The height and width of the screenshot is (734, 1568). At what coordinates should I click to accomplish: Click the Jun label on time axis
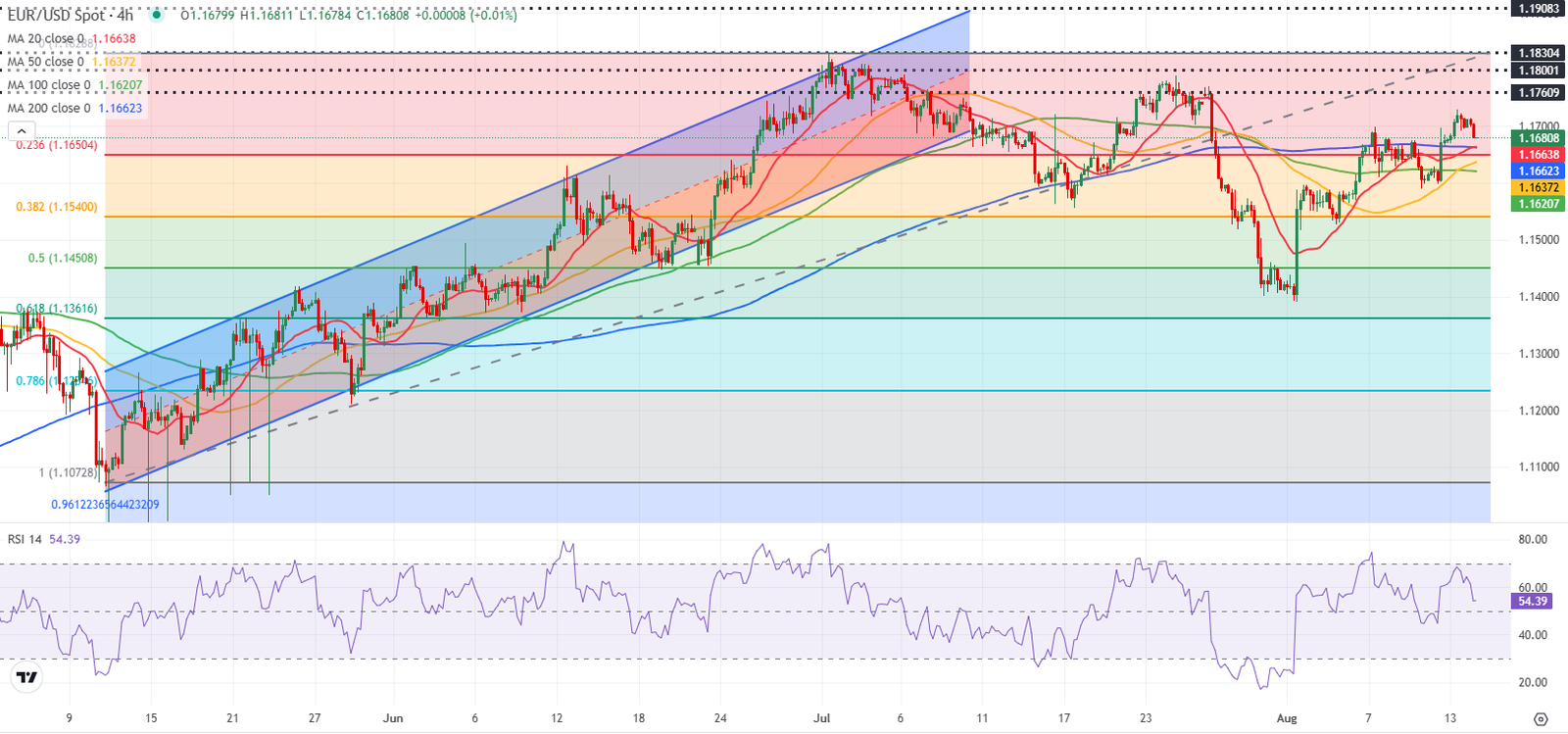(393, 718)
